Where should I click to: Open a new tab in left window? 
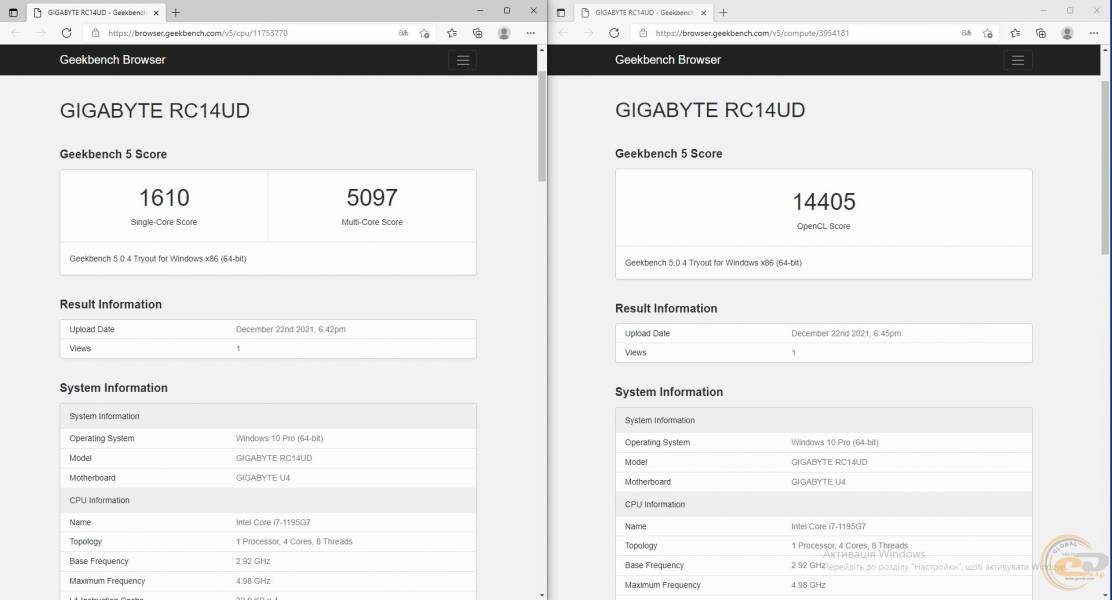pos(176,12)
